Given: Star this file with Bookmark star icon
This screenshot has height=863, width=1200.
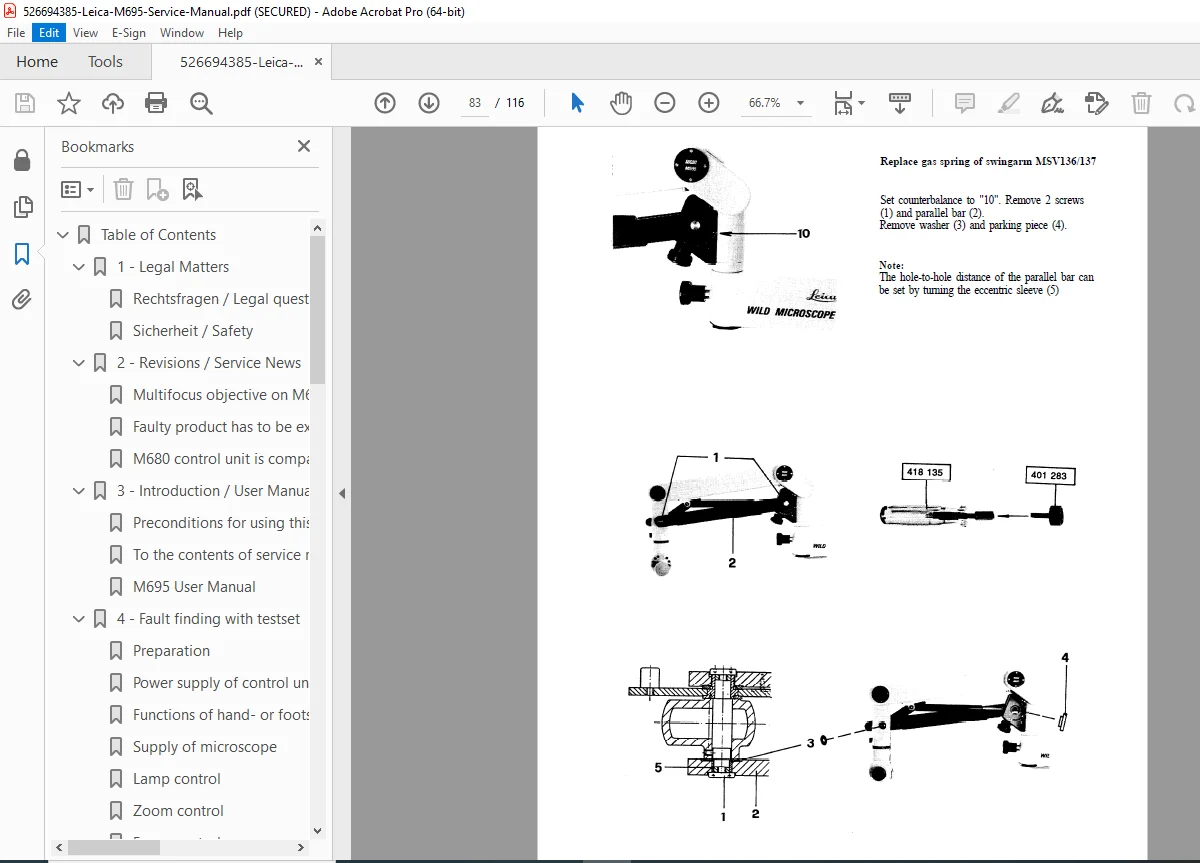Looking at the screenshot, I should pyautogui.click(x=68, y=103).
